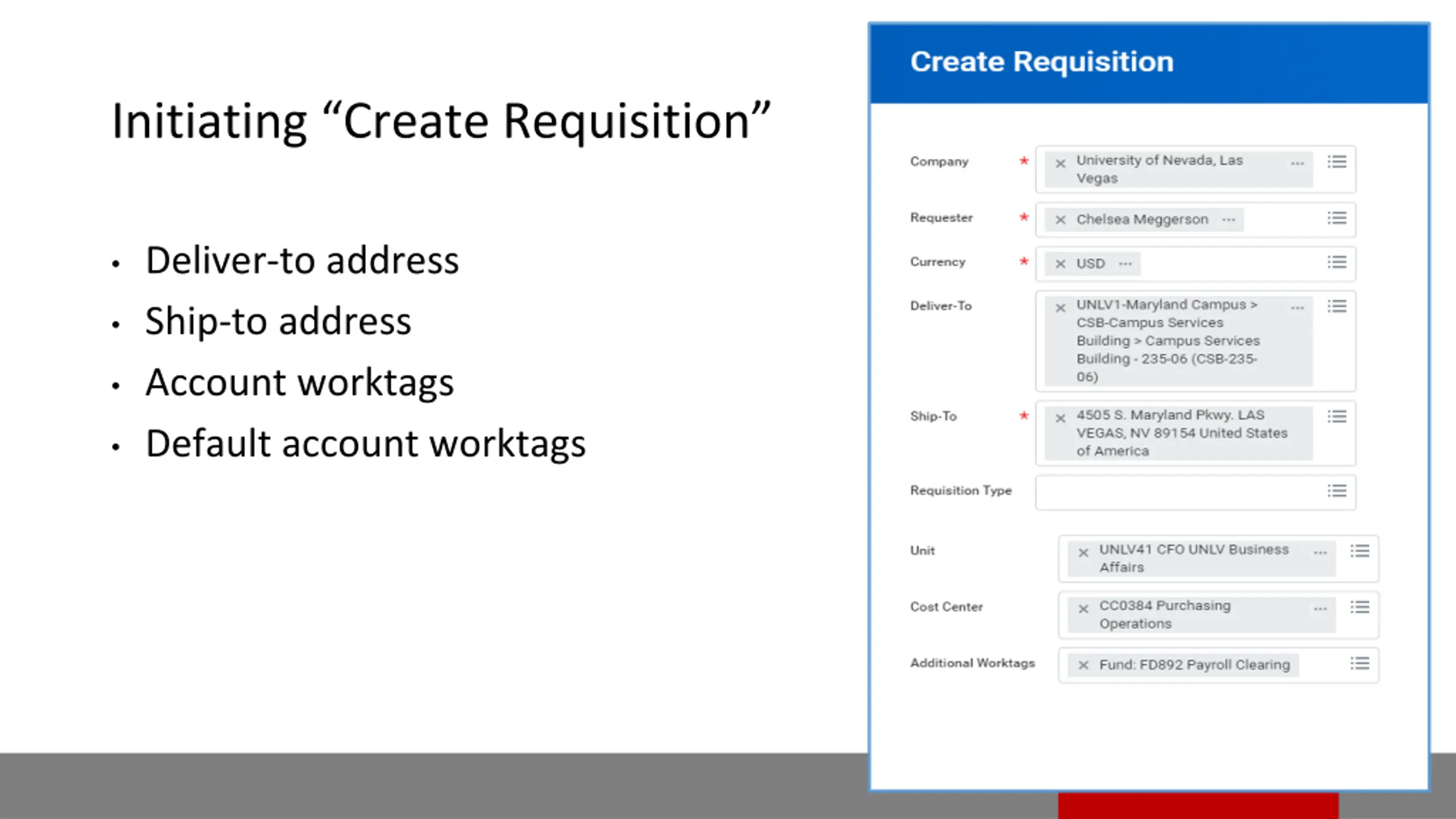The height and width of the screenshot is (819, 1456).
Task: Open related actions for Deliver-To location
Action: [1297, 308]
